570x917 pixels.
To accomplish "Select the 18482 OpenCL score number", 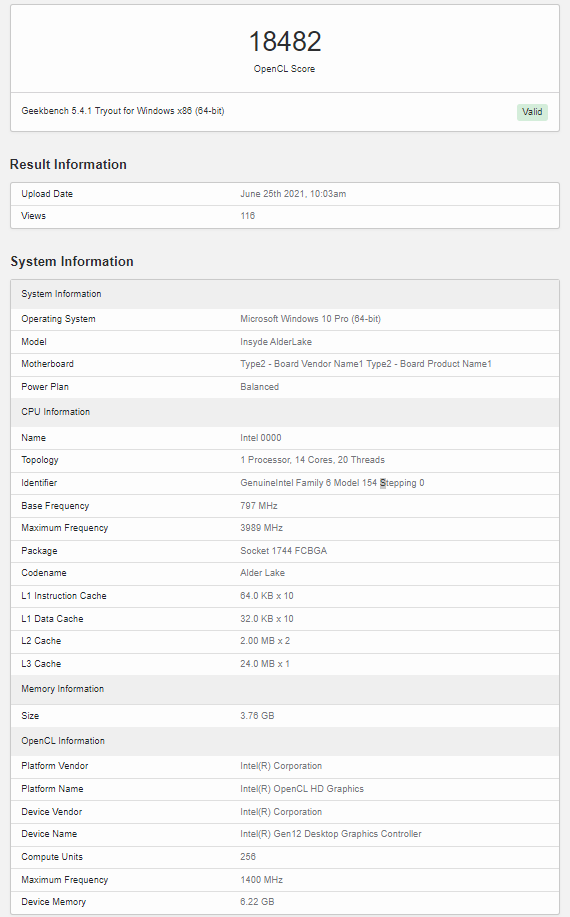I will 285,42.
